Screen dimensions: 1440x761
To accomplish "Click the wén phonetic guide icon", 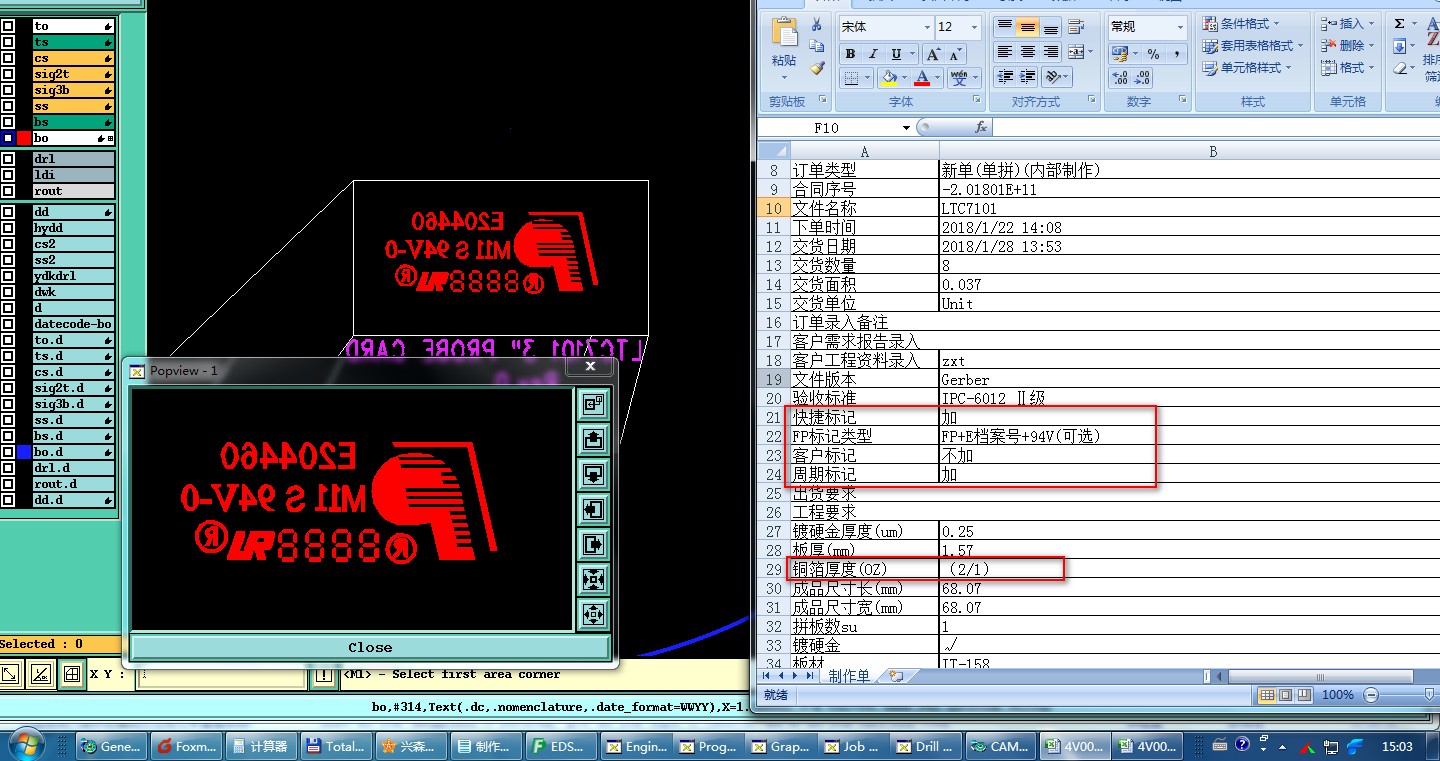I will pyautogui.click(x=958, y=77).
